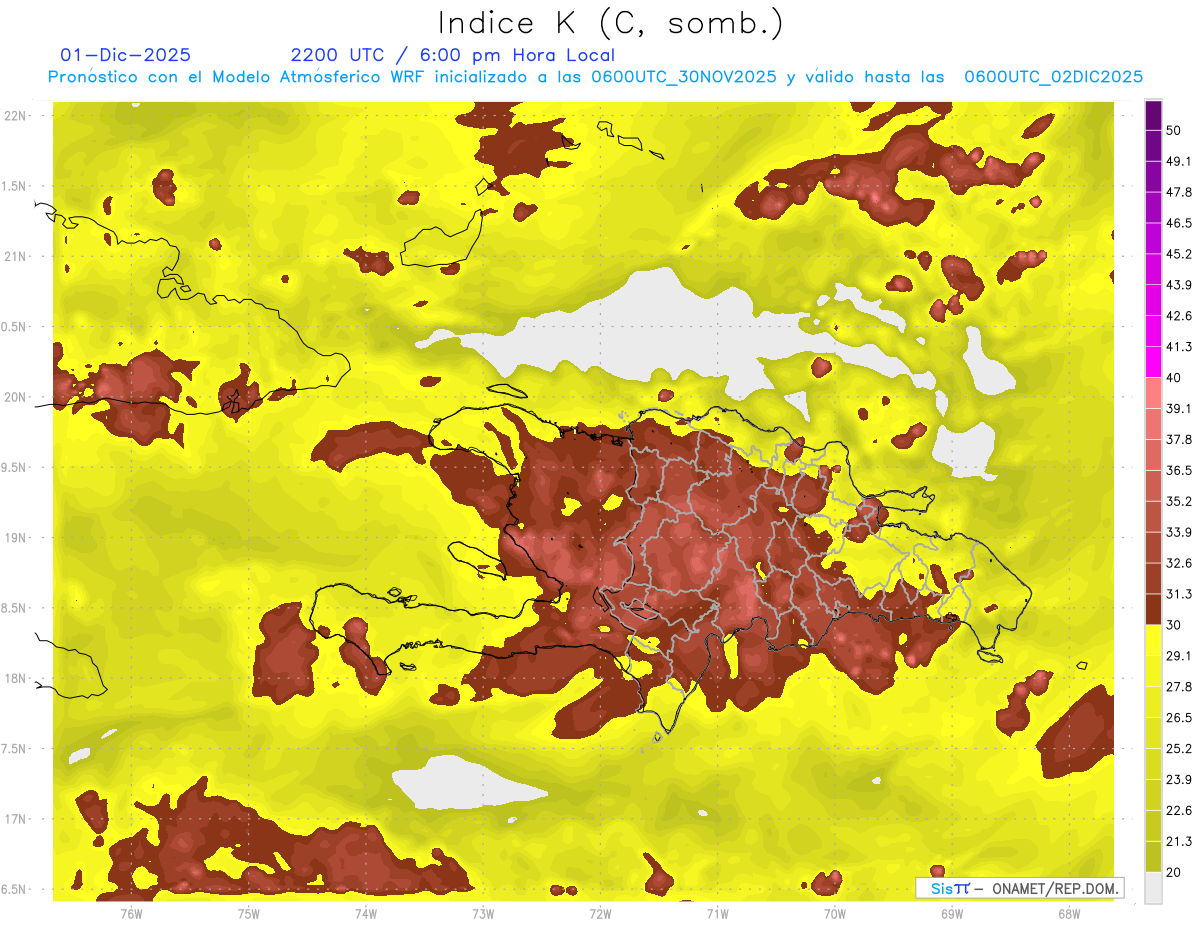Click the 7.5N latitude label
The width and height of the screenshot is (1200, 927).
pyautogui.click(x=15, y=749)
